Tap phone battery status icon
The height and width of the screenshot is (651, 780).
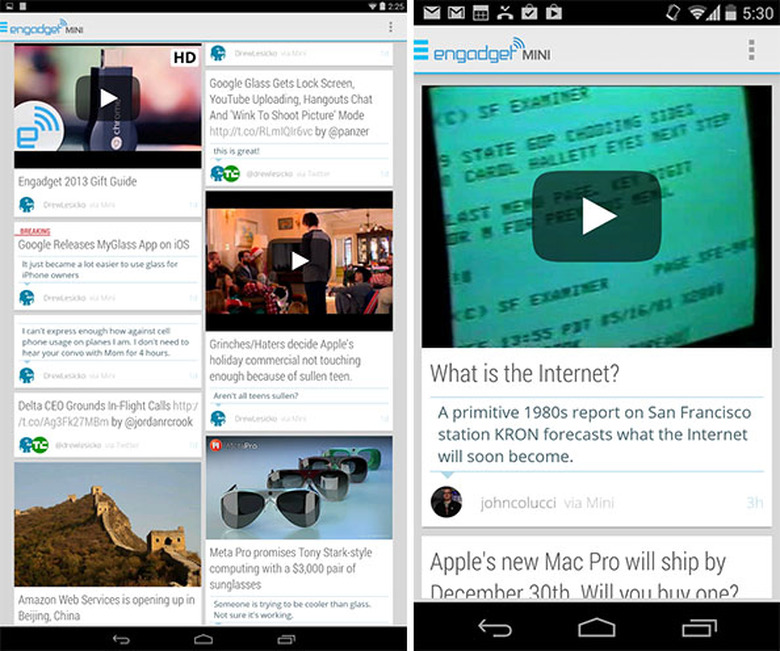pyautogui.click(x=730, y=12)
